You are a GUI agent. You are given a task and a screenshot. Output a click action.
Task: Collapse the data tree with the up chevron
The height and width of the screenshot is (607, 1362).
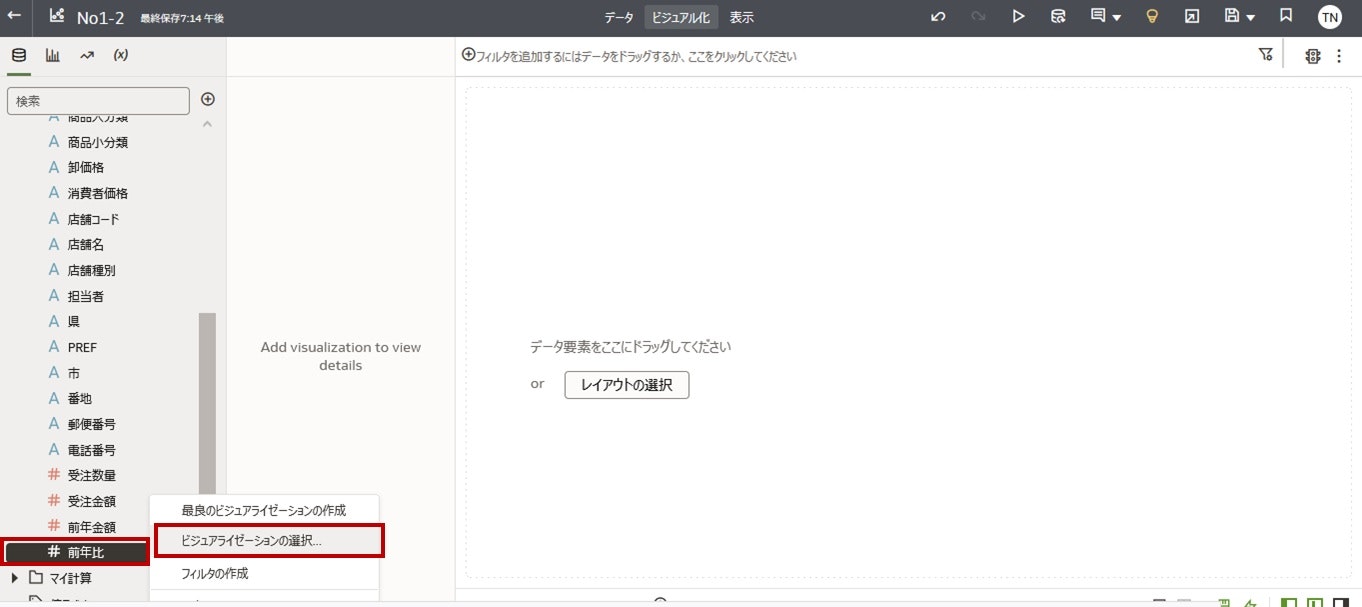[207, 124]
